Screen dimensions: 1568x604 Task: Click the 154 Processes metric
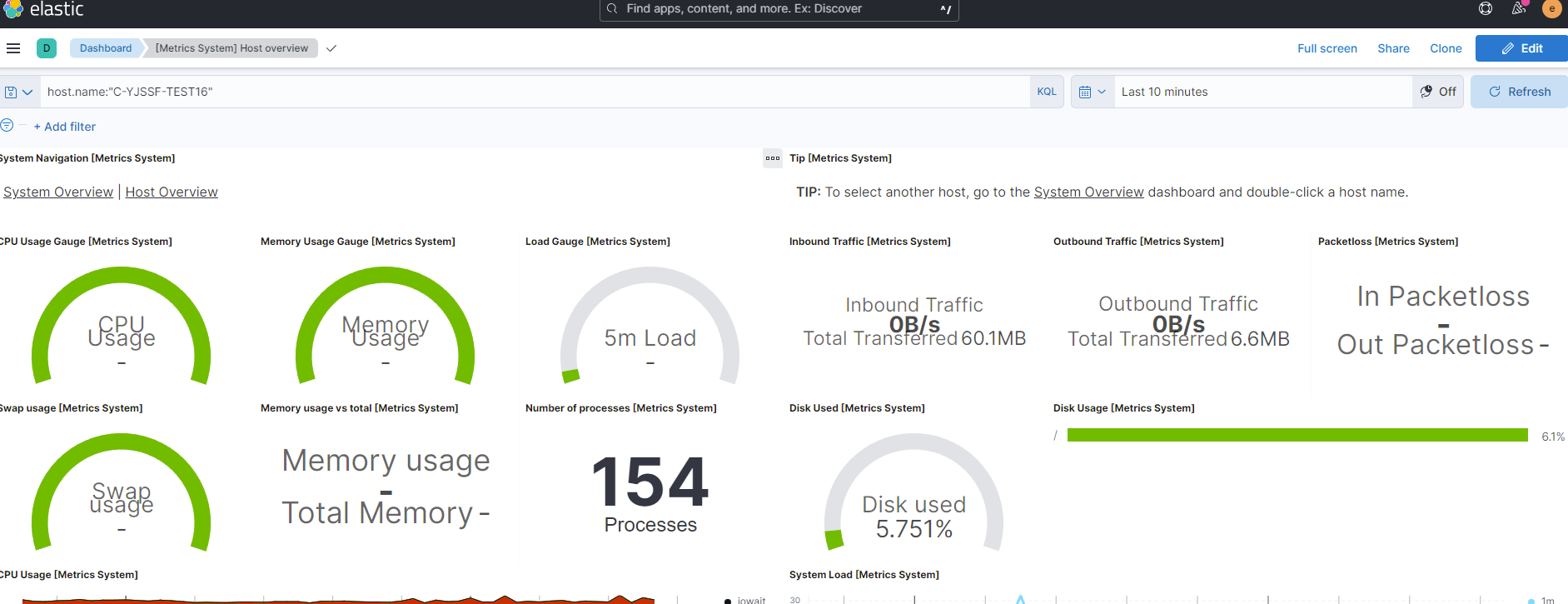(650, 493)
